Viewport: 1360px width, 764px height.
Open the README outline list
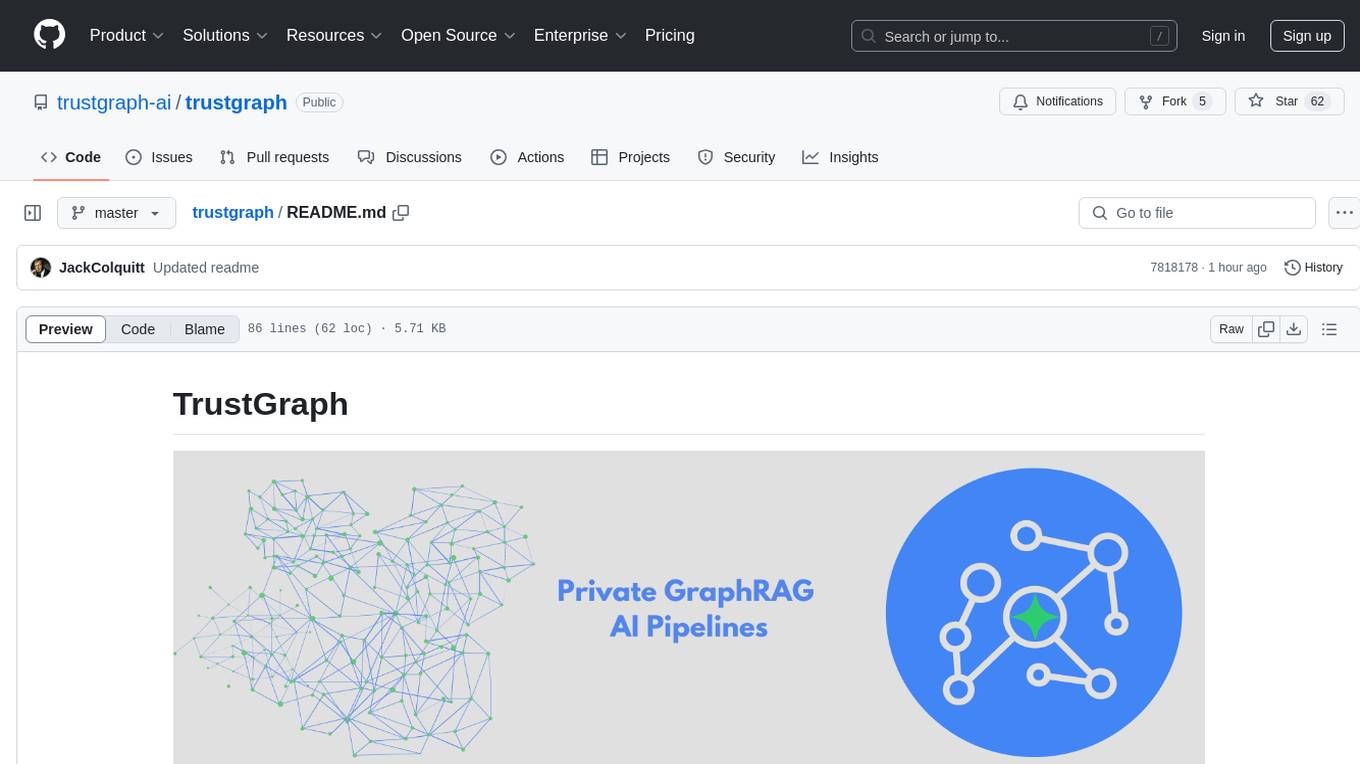point(1329,329)
